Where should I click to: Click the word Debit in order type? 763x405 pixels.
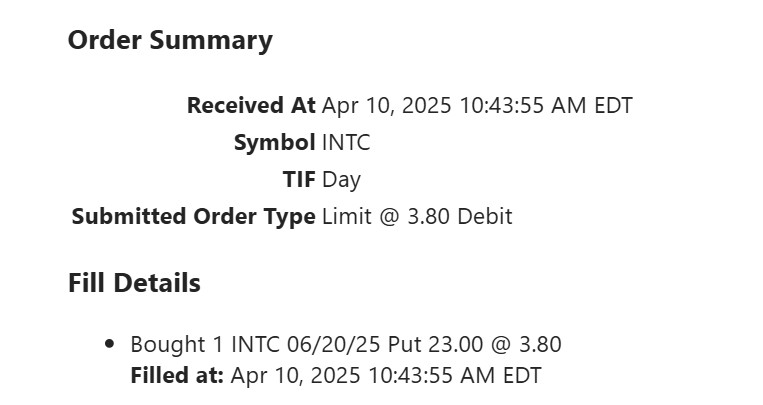(485, 216)
